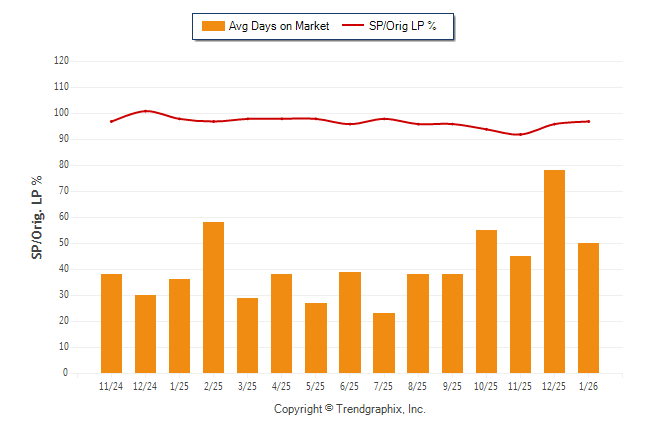Select the 5/25 orange bar
This screenshot has height=434, width=646.
pos(315,338)
